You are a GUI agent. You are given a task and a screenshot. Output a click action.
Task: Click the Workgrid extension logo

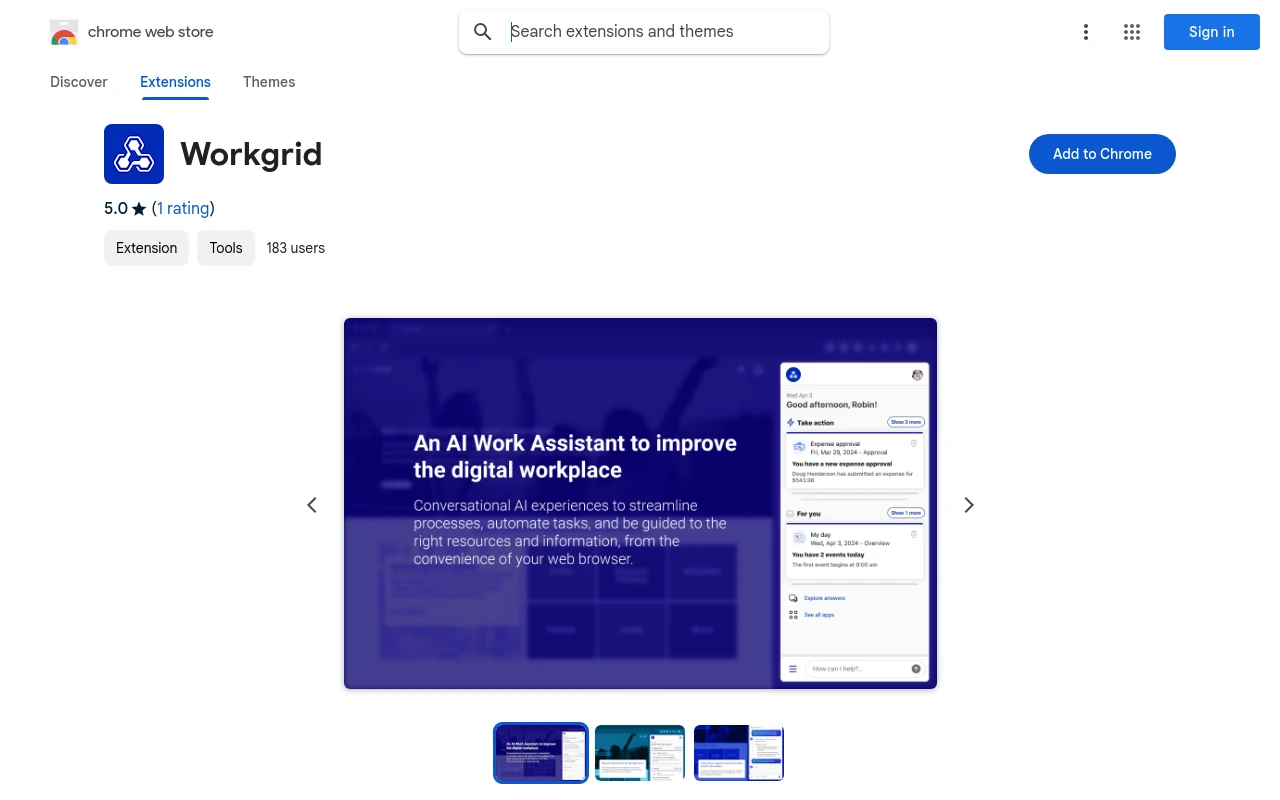pyautogui.click(x=133, y=153)
